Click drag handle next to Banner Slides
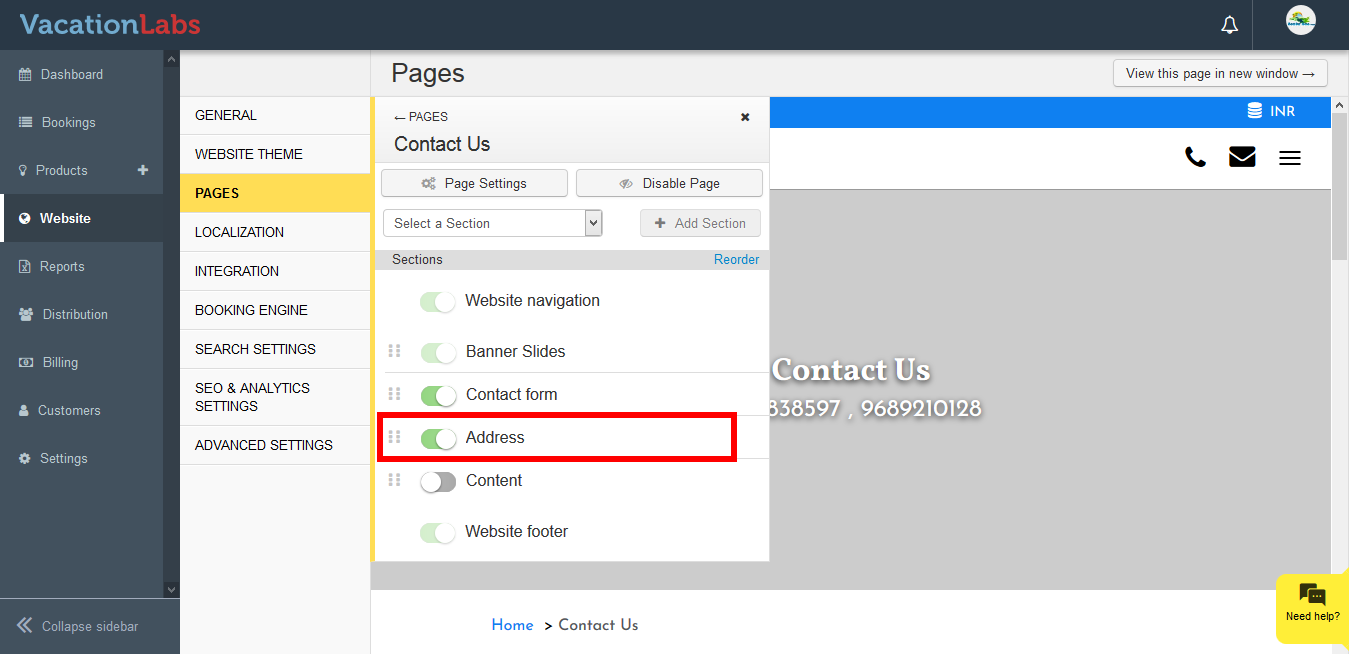The height and width of the screenshot is (654, 1349). click(x=394, y=351)
